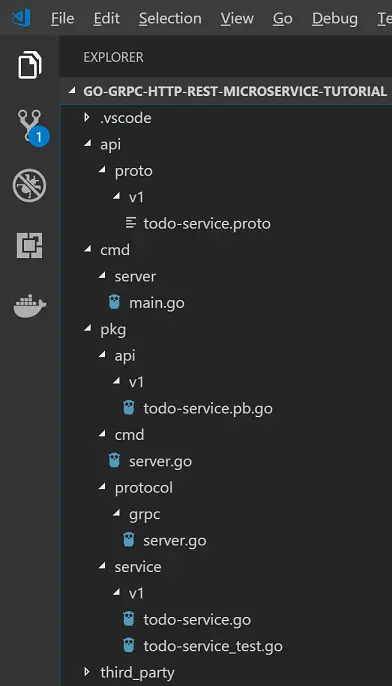Open the Docker whale icon

click(x=29, y=305)
